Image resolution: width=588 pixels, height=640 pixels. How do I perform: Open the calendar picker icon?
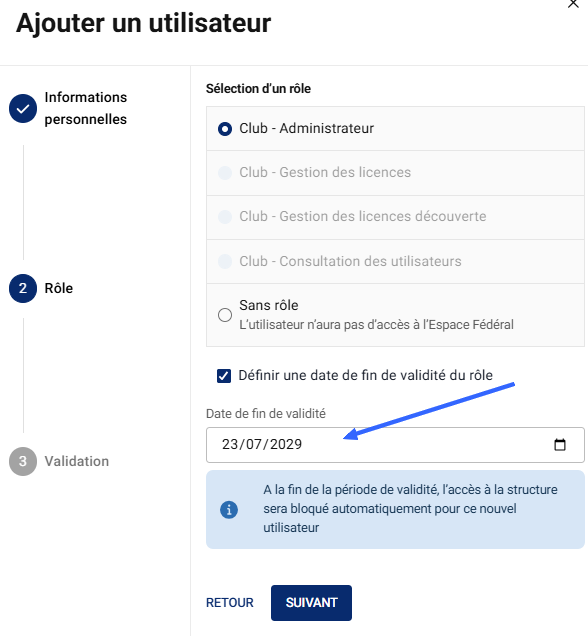559,444
